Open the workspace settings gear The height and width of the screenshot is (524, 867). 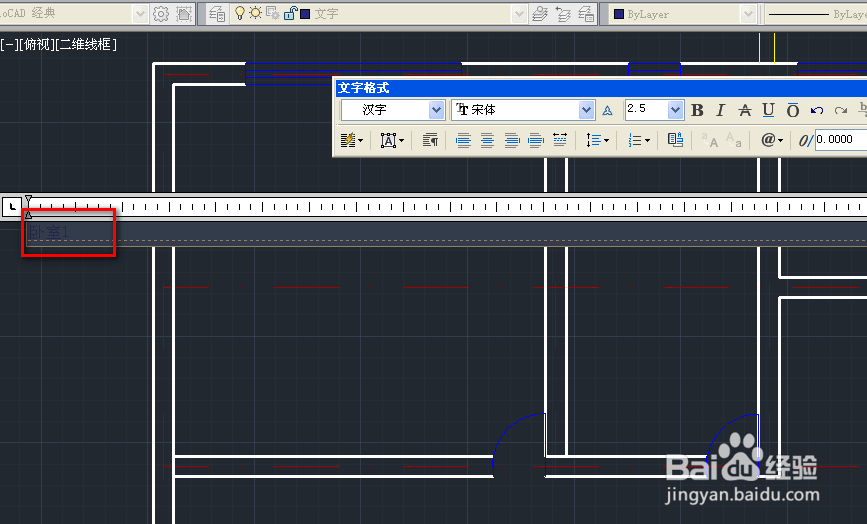click(x=161, y=14)
